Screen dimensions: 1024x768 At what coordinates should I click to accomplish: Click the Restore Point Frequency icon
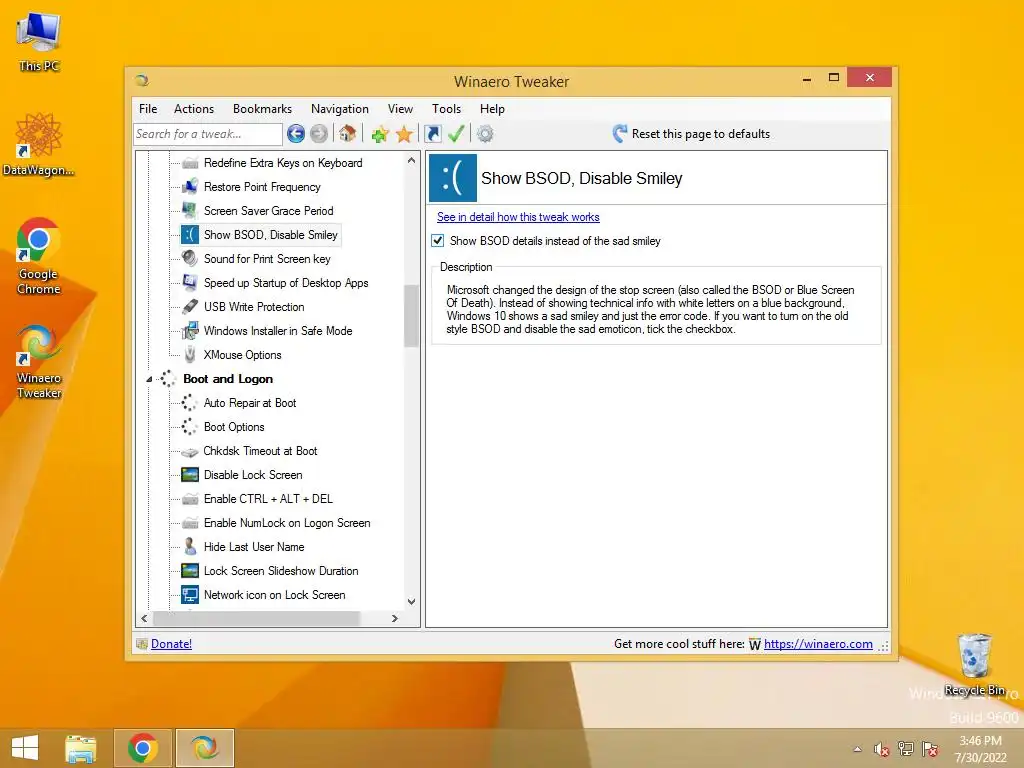tap(190, 187)
